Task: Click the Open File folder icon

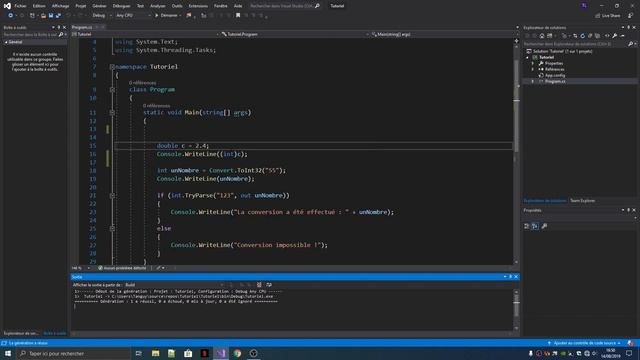Action: (x=43, y=16)
